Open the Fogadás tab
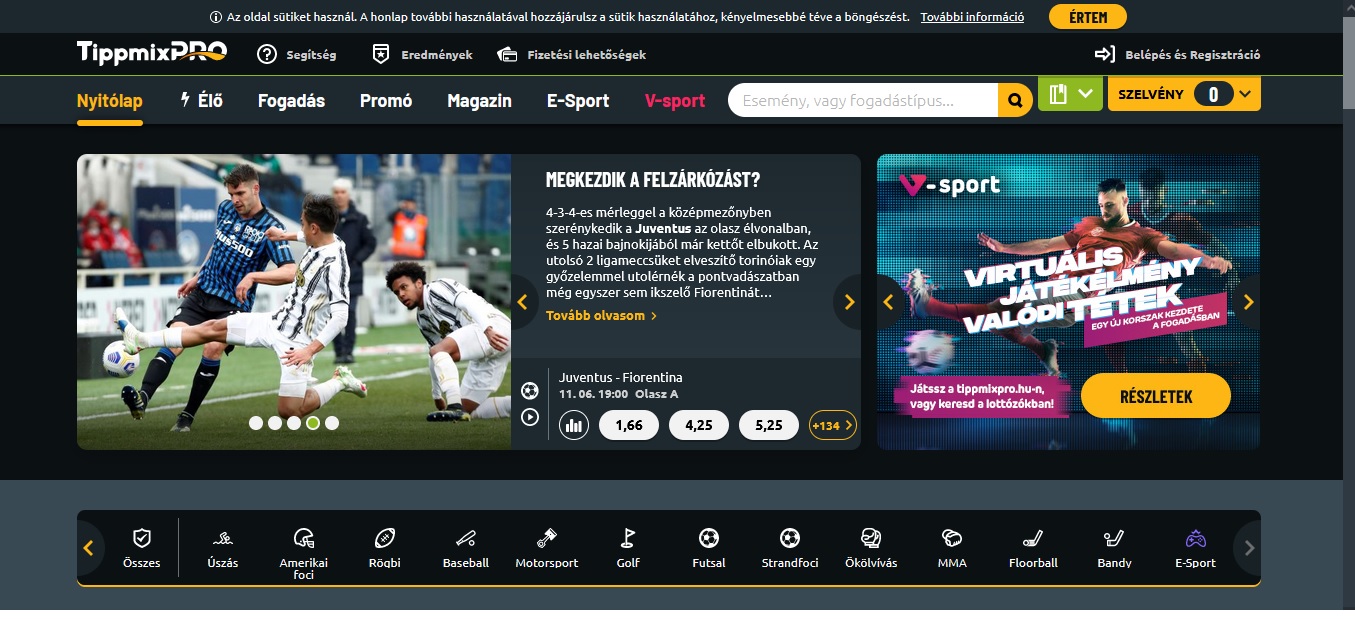The image size is (1355, 619). pos(292,101)
